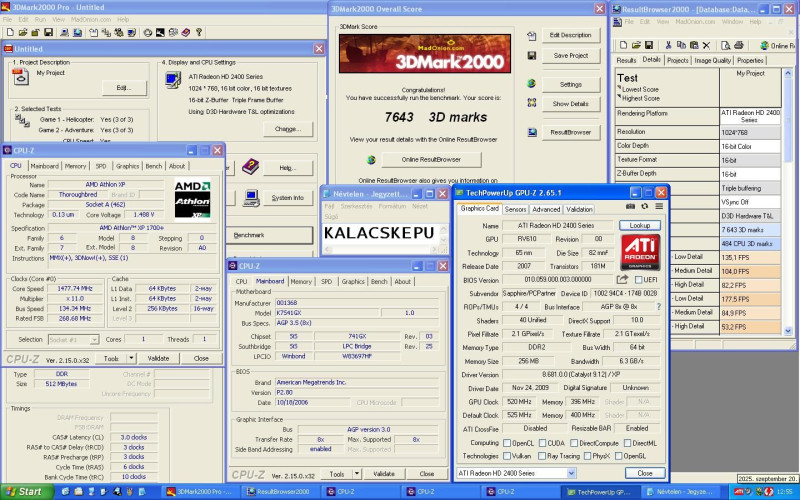Toggle the PhysX checkbox in GPU-Z
The width and height of the screenshot is (800, 500).
tap(587, 456)
